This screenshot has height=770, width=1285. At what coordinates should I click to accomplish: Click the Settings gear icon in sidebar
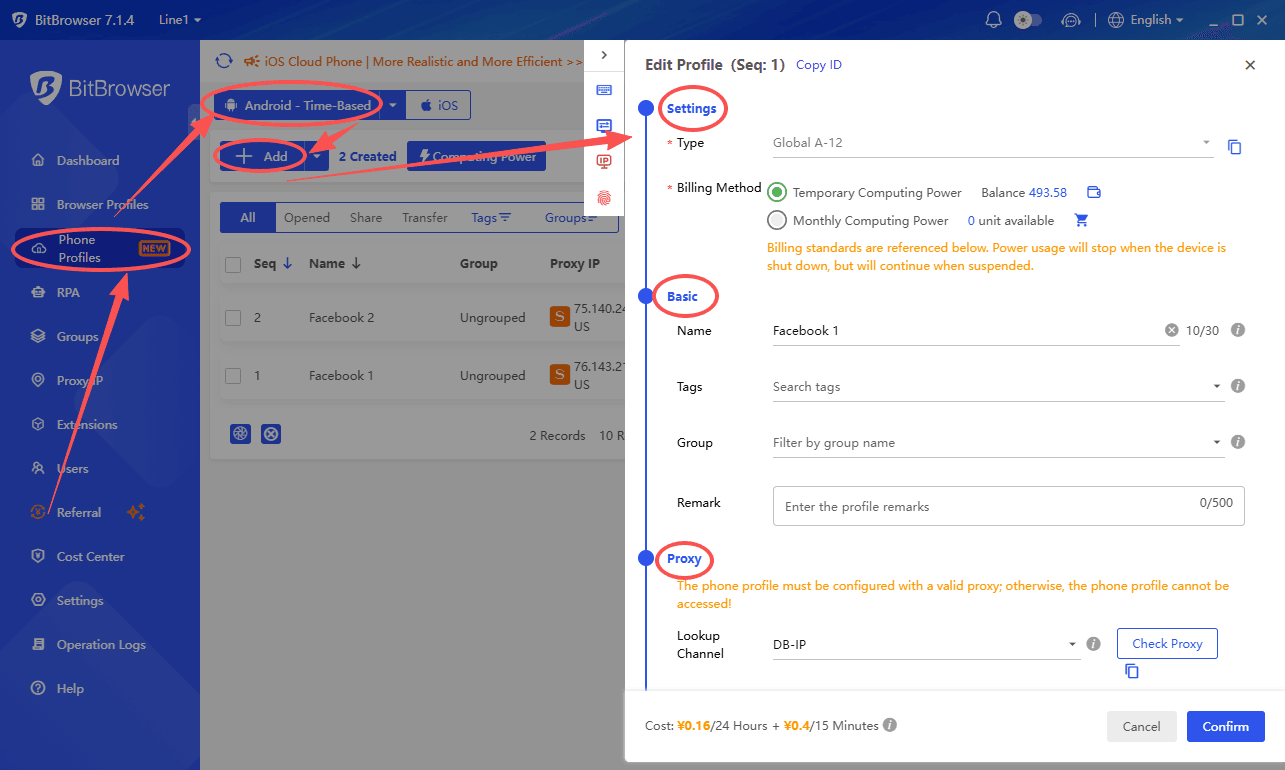[x=38, y=600]
